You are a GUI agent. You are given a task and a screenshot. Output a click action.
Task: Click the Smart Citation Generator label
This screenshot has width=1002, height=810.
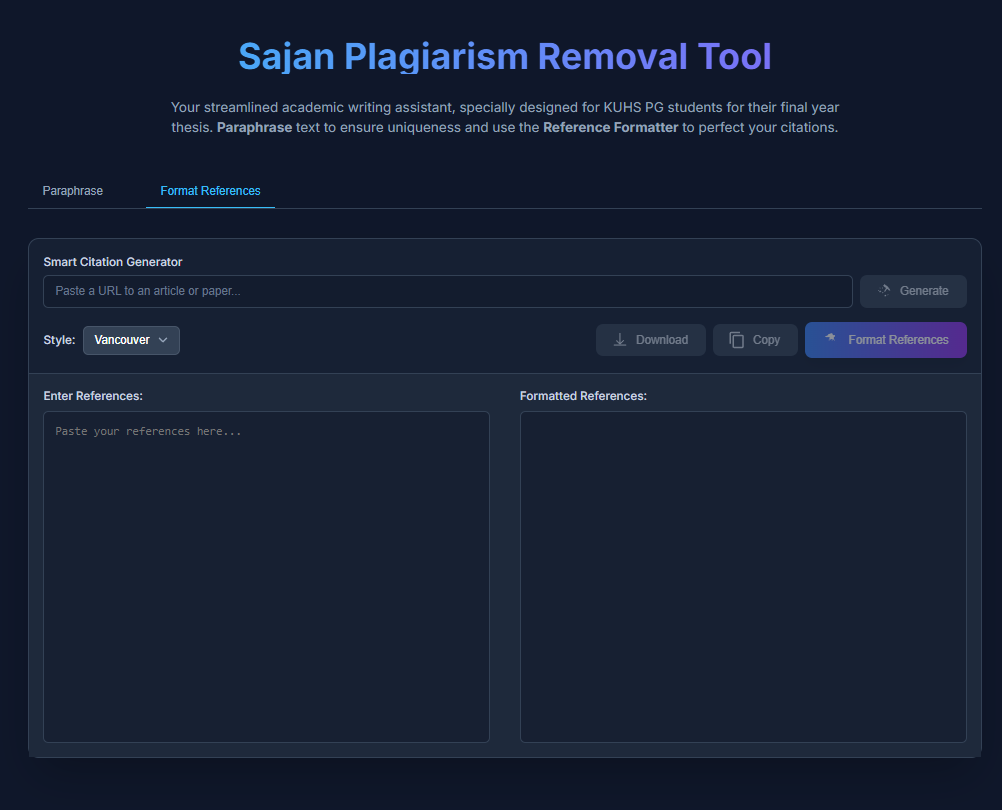point(113,262)
